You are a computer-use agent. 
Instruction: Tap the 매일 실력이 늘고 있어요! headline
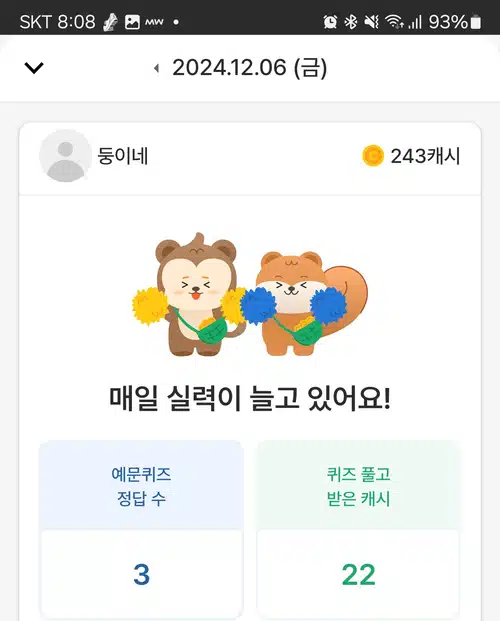[x=250, y=398]
